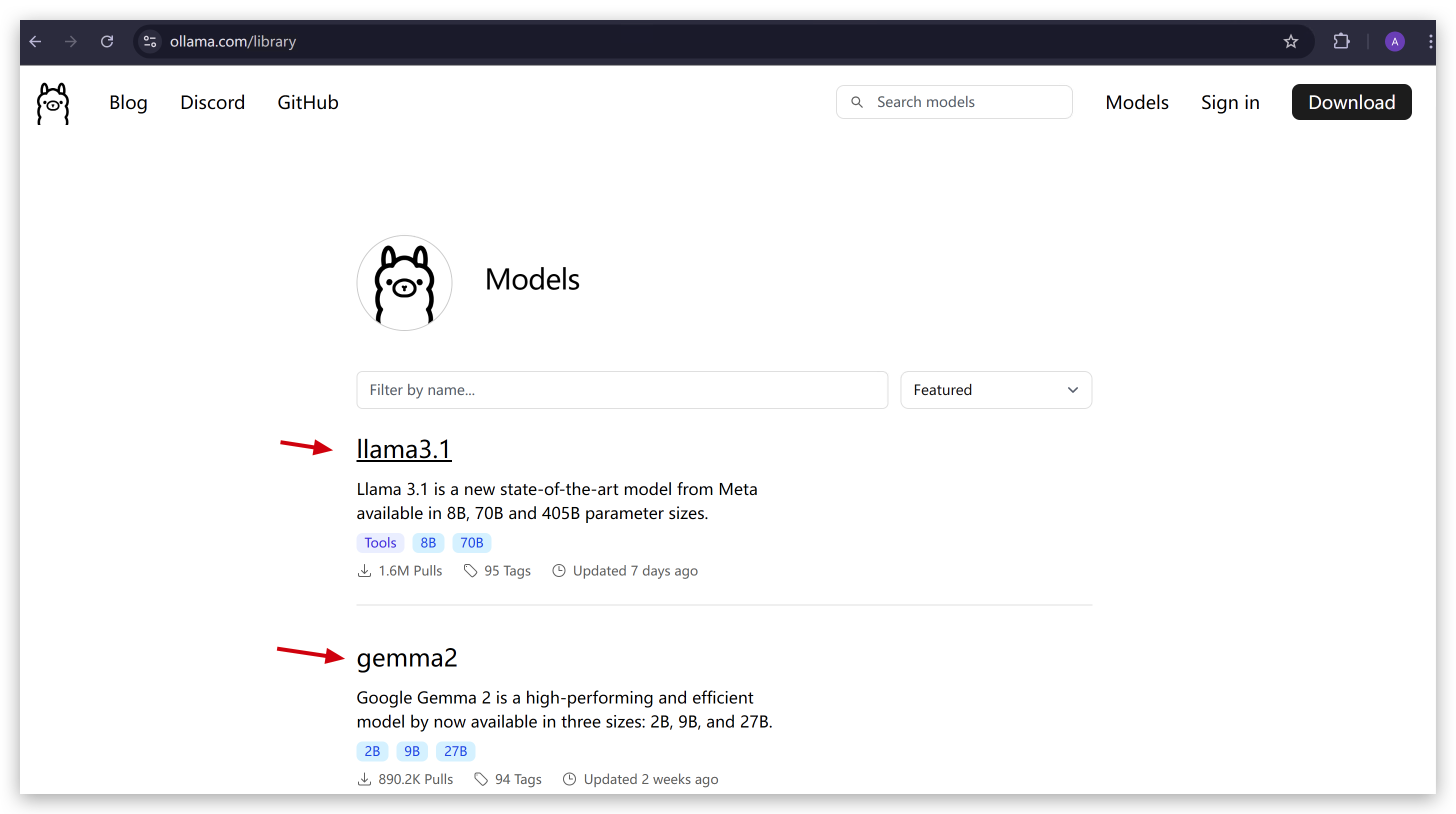
Task: Go to Models in the header
Action: [x=1136, y=102]
